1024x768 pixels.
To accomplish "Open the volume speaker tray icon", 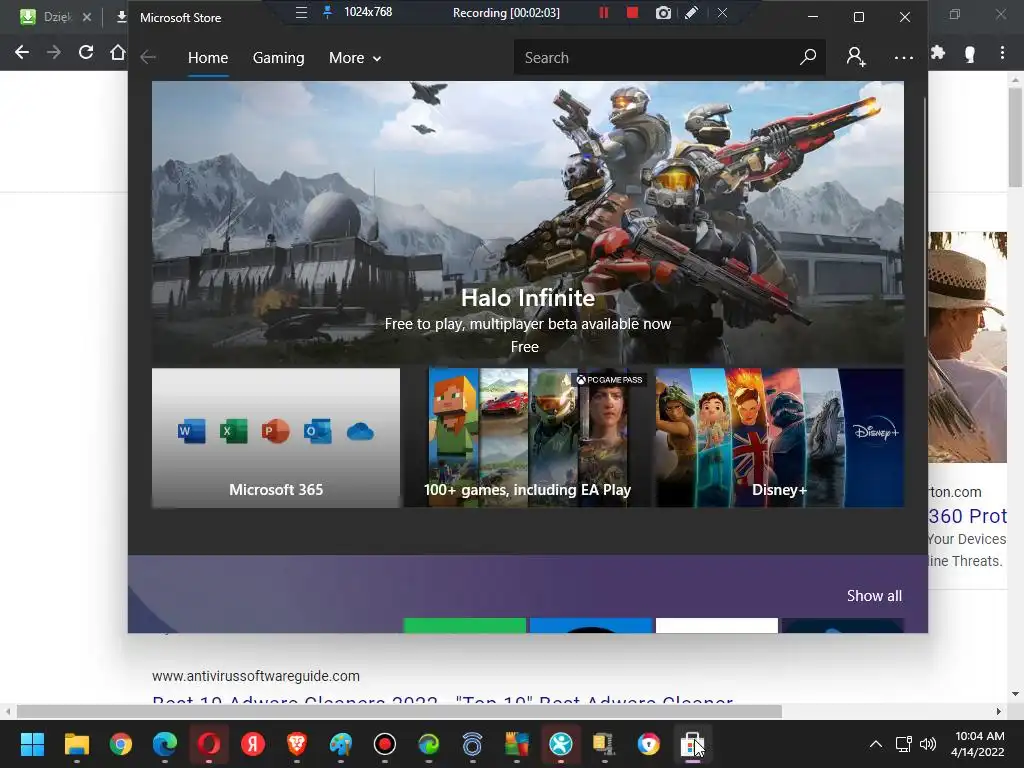I will click(x=927, y=744).
